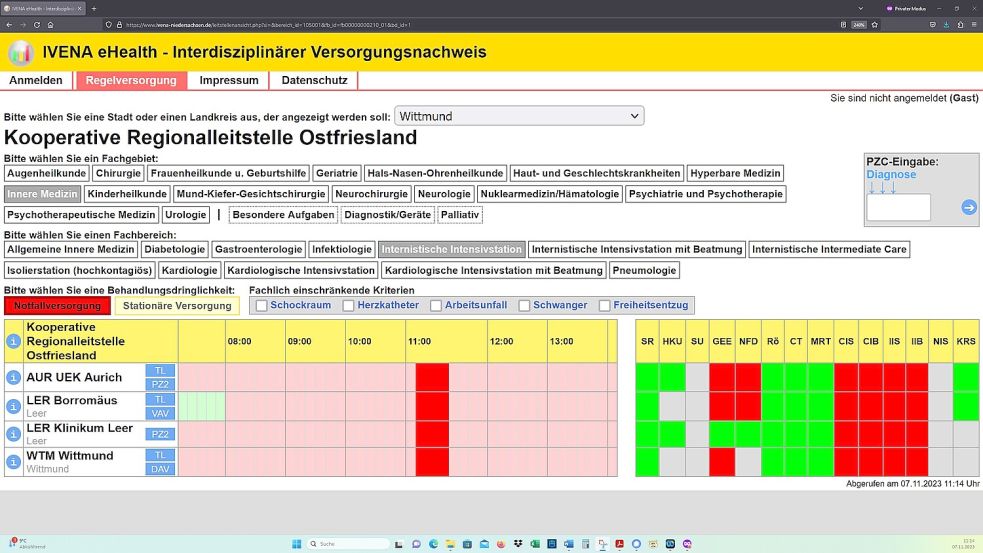This screenshot has width=983, height=553.
Task: Choose Fachgebiet Augenheilkunde
Action: (46, 173)
